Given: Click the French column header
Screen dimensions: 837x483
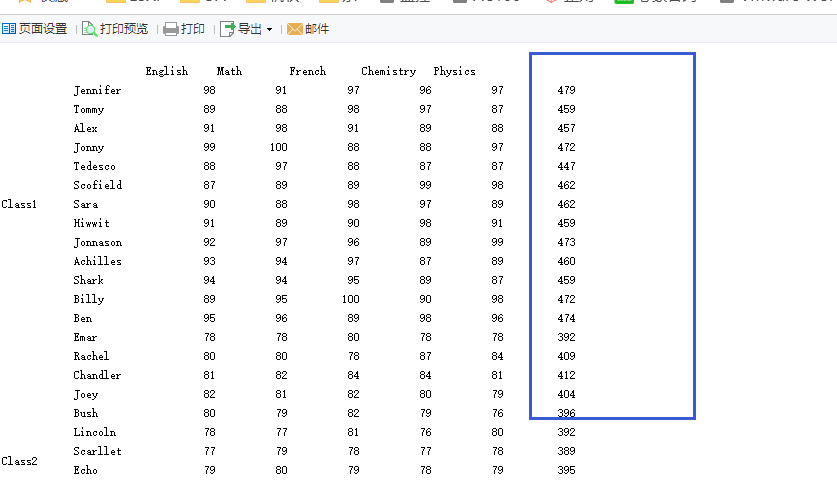Looking at the screenshot, I should point(307,71).
